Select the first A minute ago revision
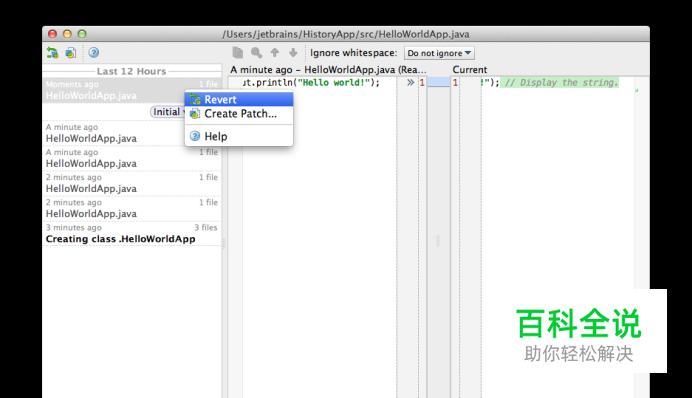Image resolution: width=692 pixels, height=398 pixels. point(113,133)
